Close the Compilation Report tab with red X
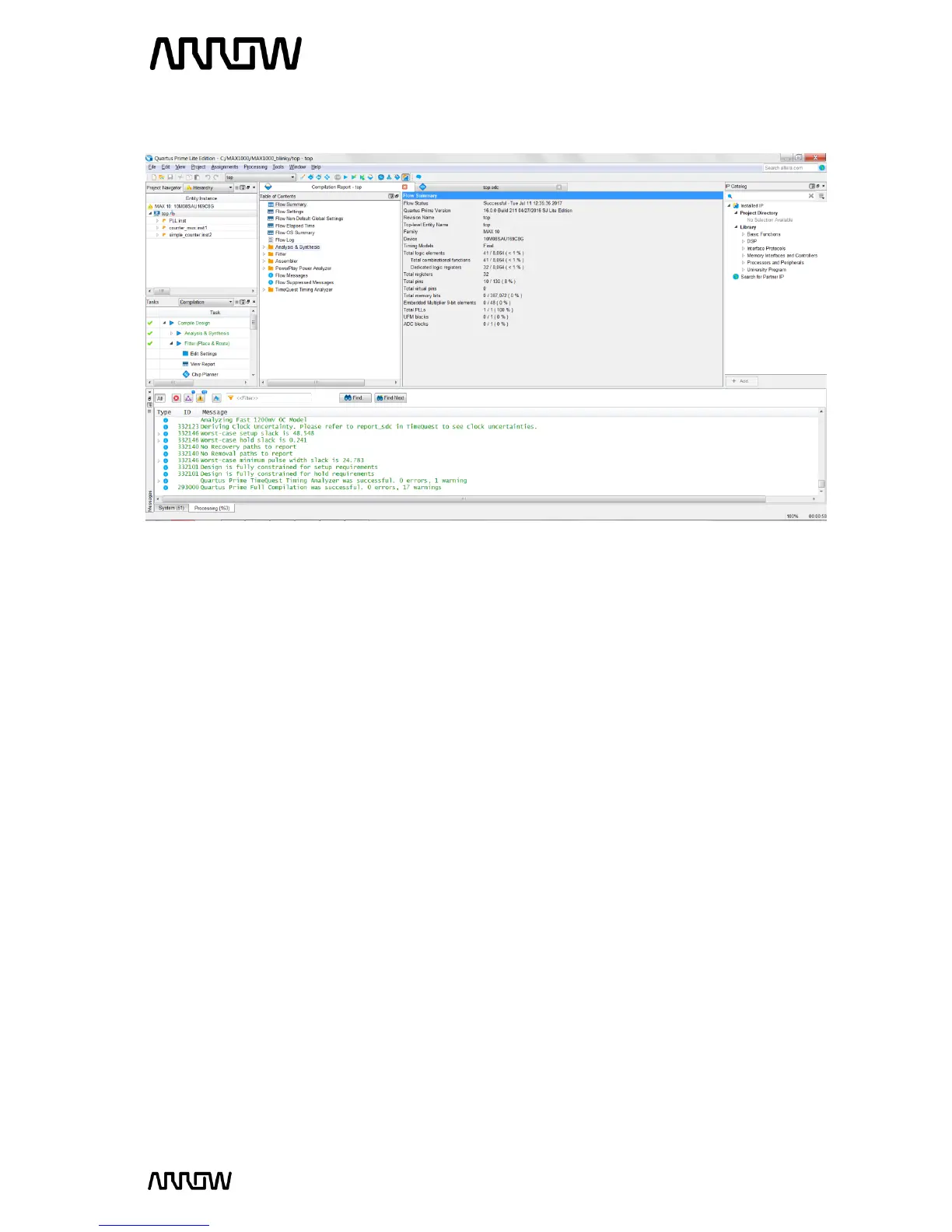The image size is (952, 1232). coord(404,187)
